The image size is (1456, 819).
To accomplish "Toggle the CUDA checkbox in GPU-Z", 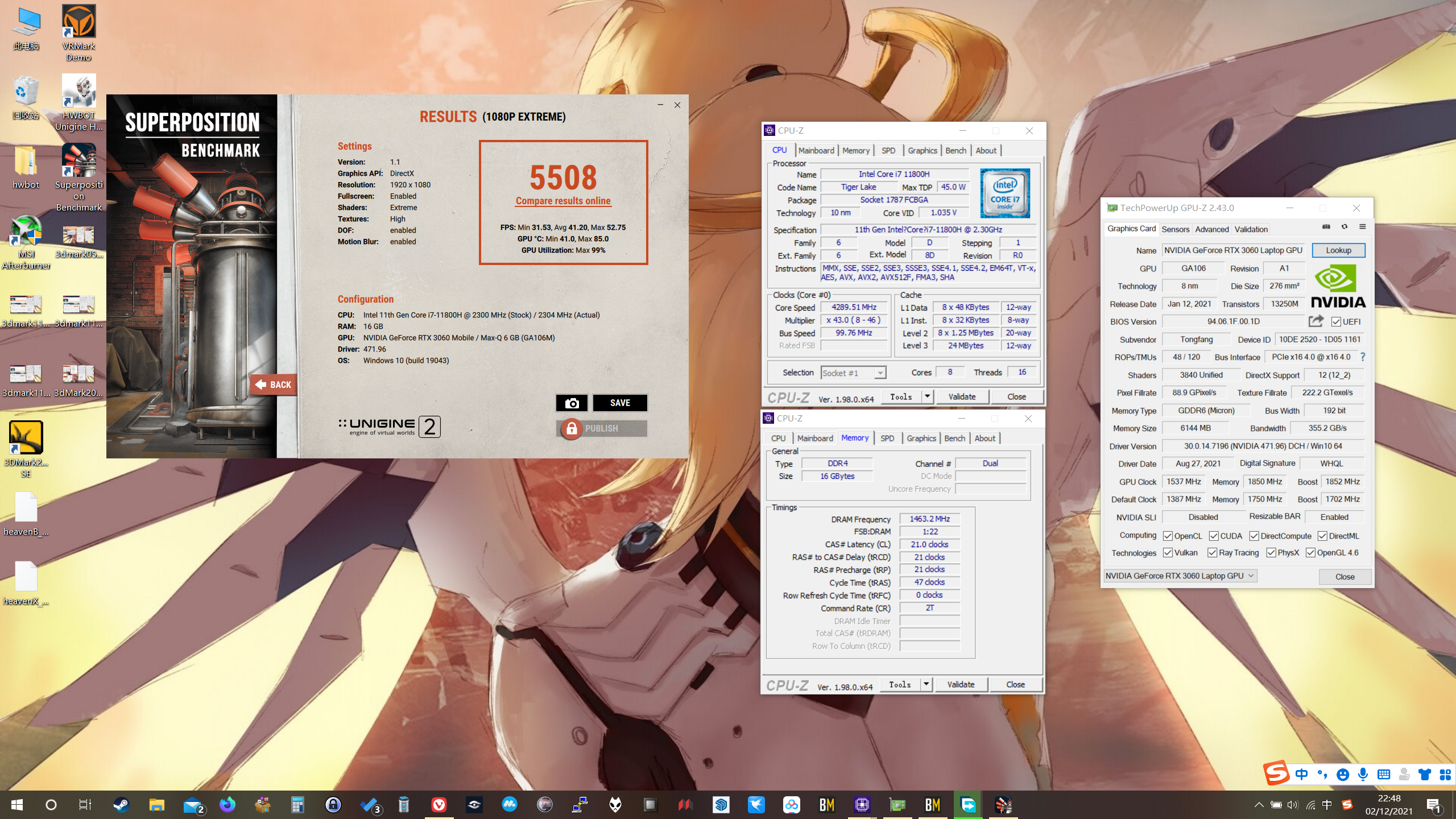I will 1214,536.
